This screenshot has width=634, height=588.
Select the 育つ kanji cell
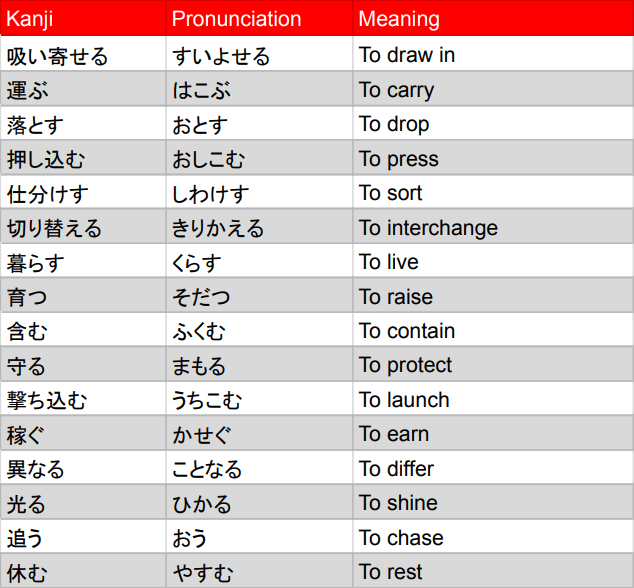pyautogui.click(x=27, y=297)
